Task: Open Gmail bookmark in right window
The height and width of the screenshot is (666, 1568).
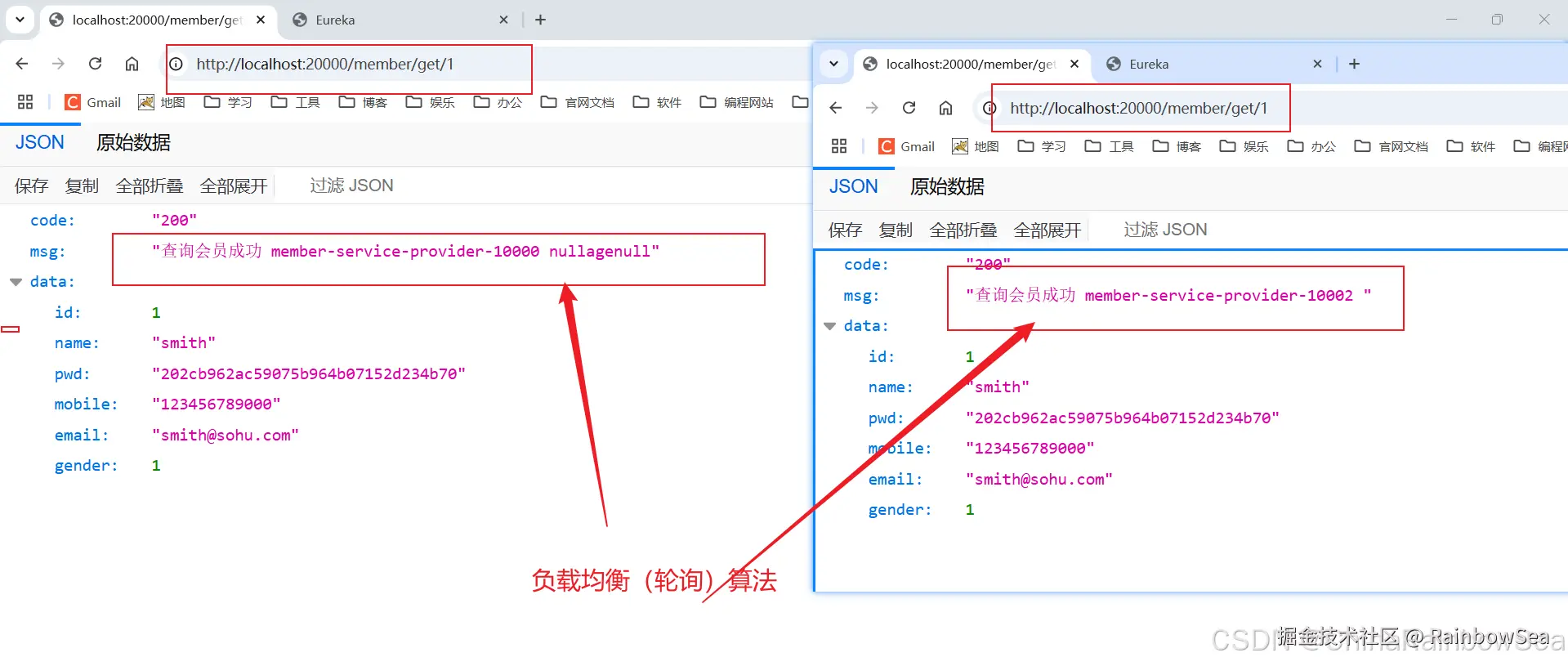Action: (x=907, y=146)
